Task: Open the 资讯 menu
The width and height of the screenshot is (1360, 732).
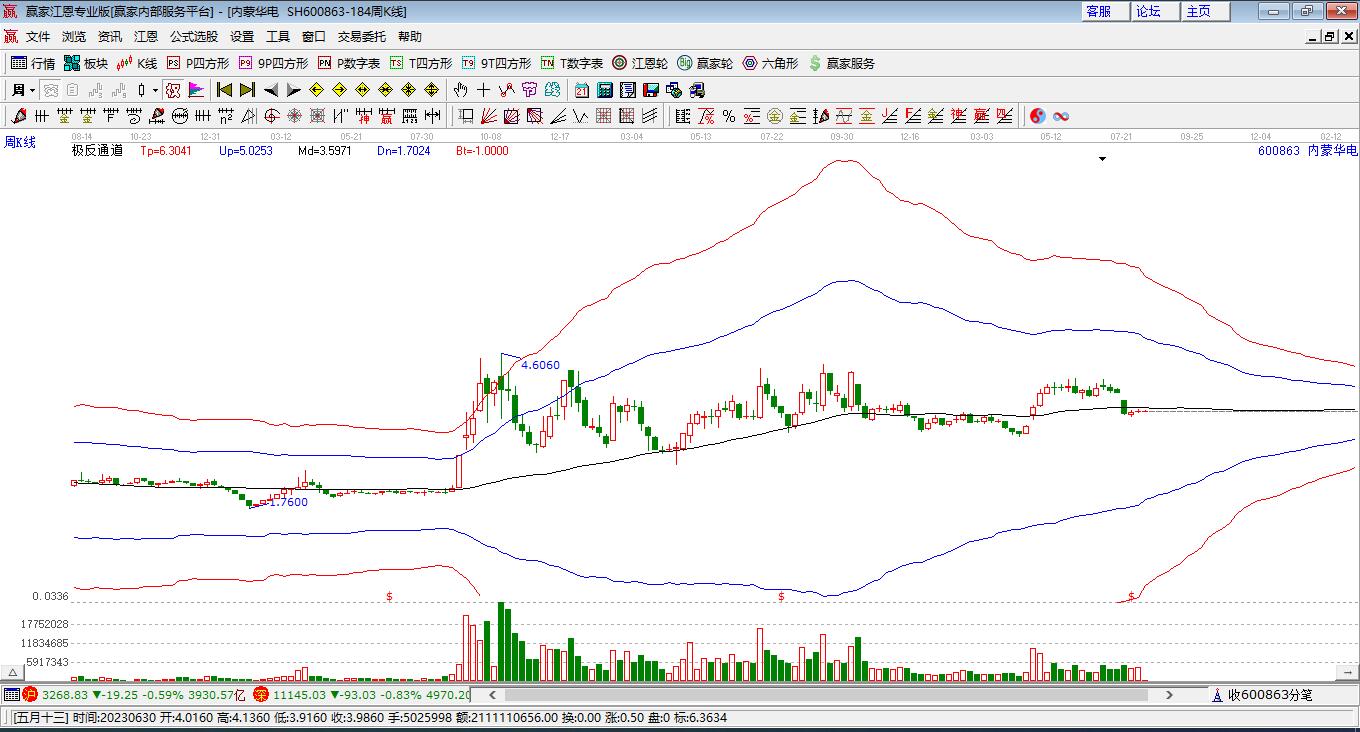Action: tap(110, 37)
